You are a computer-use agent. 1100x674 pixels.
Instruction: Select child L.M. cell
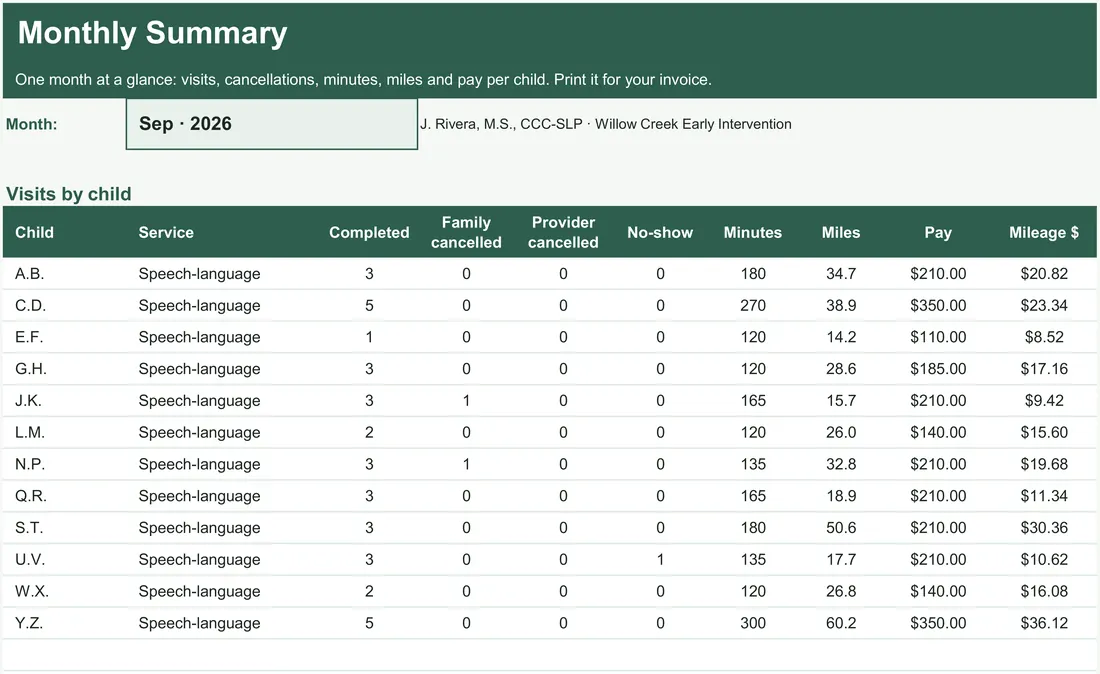click(x=29, y=432)
